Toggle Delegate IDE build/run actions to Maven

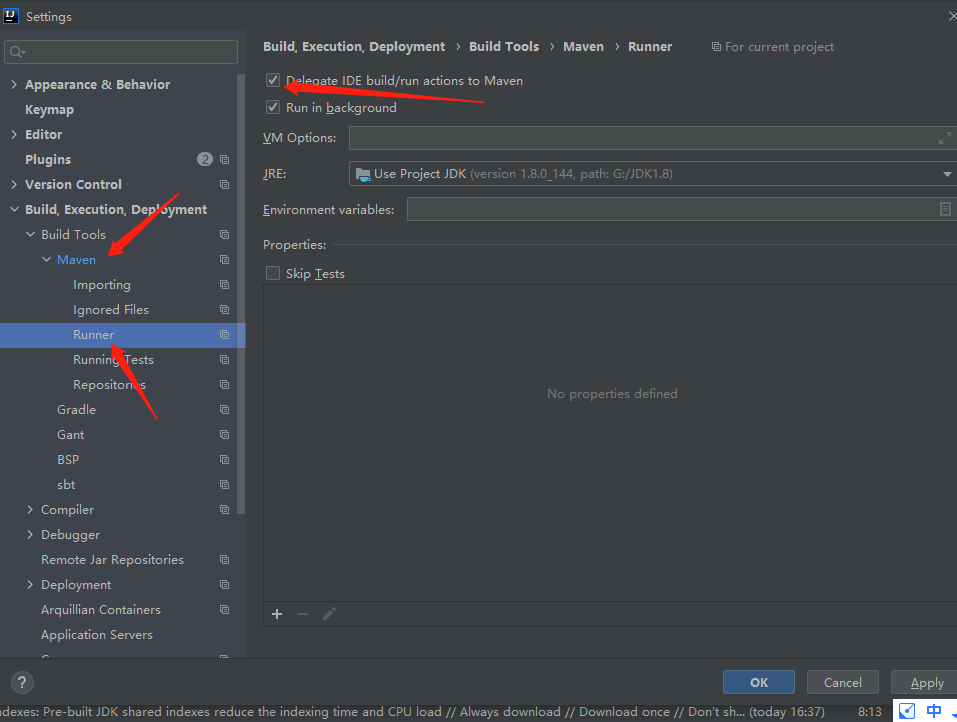pyautogui.click(x=273, y=81)
